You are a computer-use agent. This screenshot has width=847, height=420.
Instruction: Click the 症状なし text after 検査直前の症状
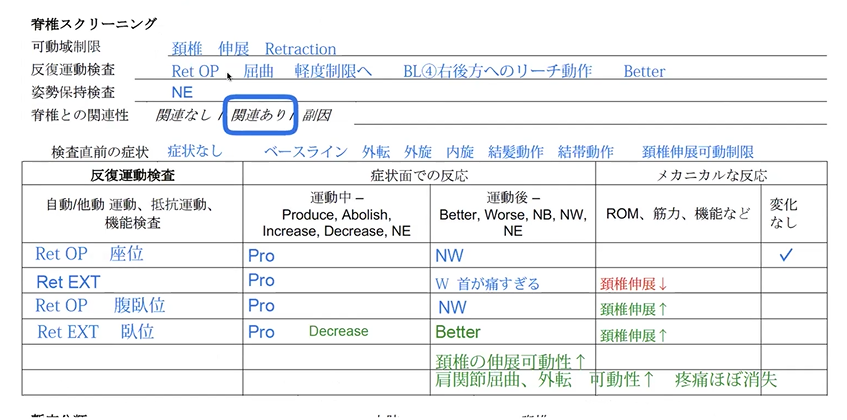[x=194, y=152]
